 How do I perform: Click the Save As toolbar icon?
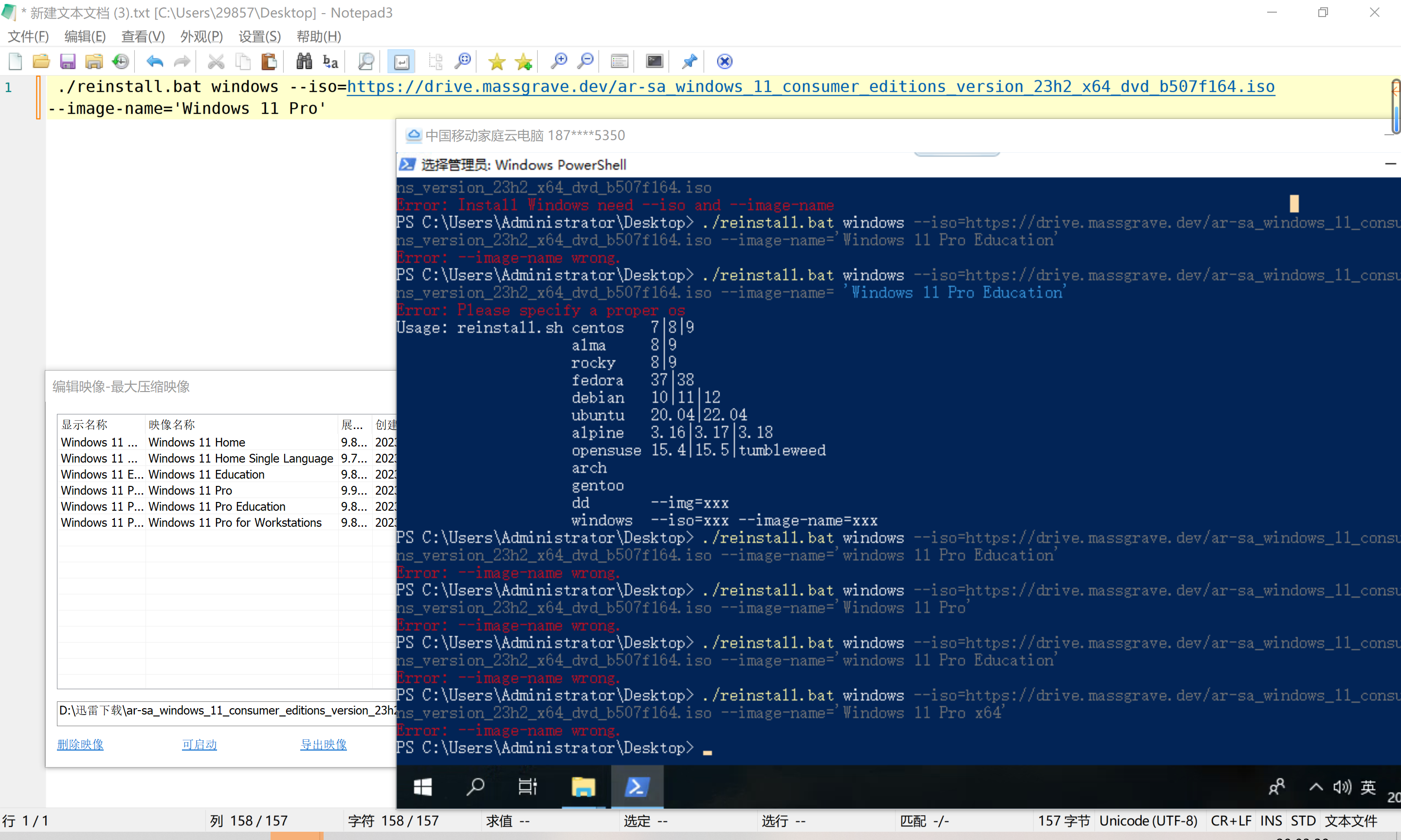pyautogui.click(x=94, y=61)
